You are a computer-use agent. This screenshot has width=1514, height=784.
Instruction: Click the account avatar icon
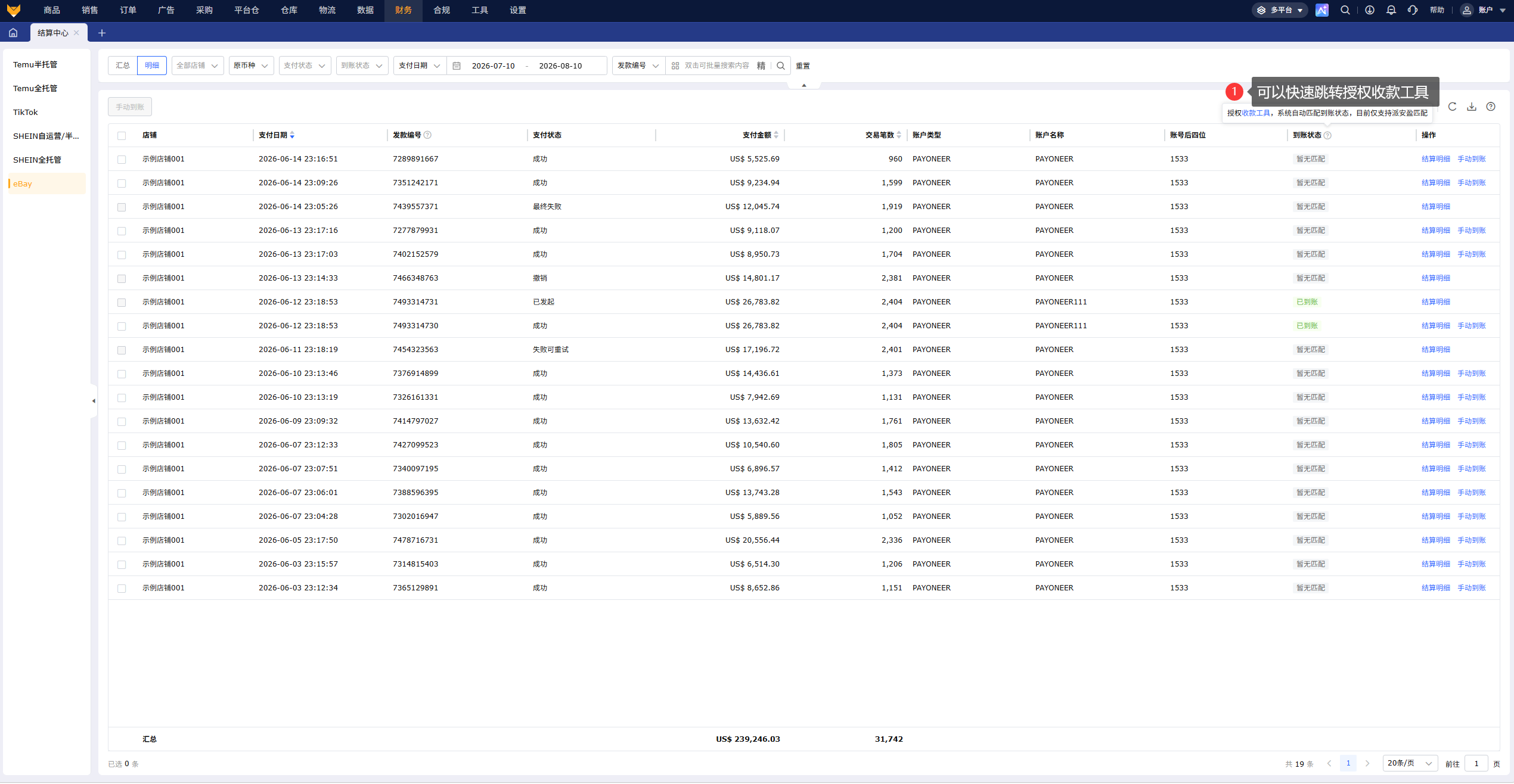tap(1467, 10)
